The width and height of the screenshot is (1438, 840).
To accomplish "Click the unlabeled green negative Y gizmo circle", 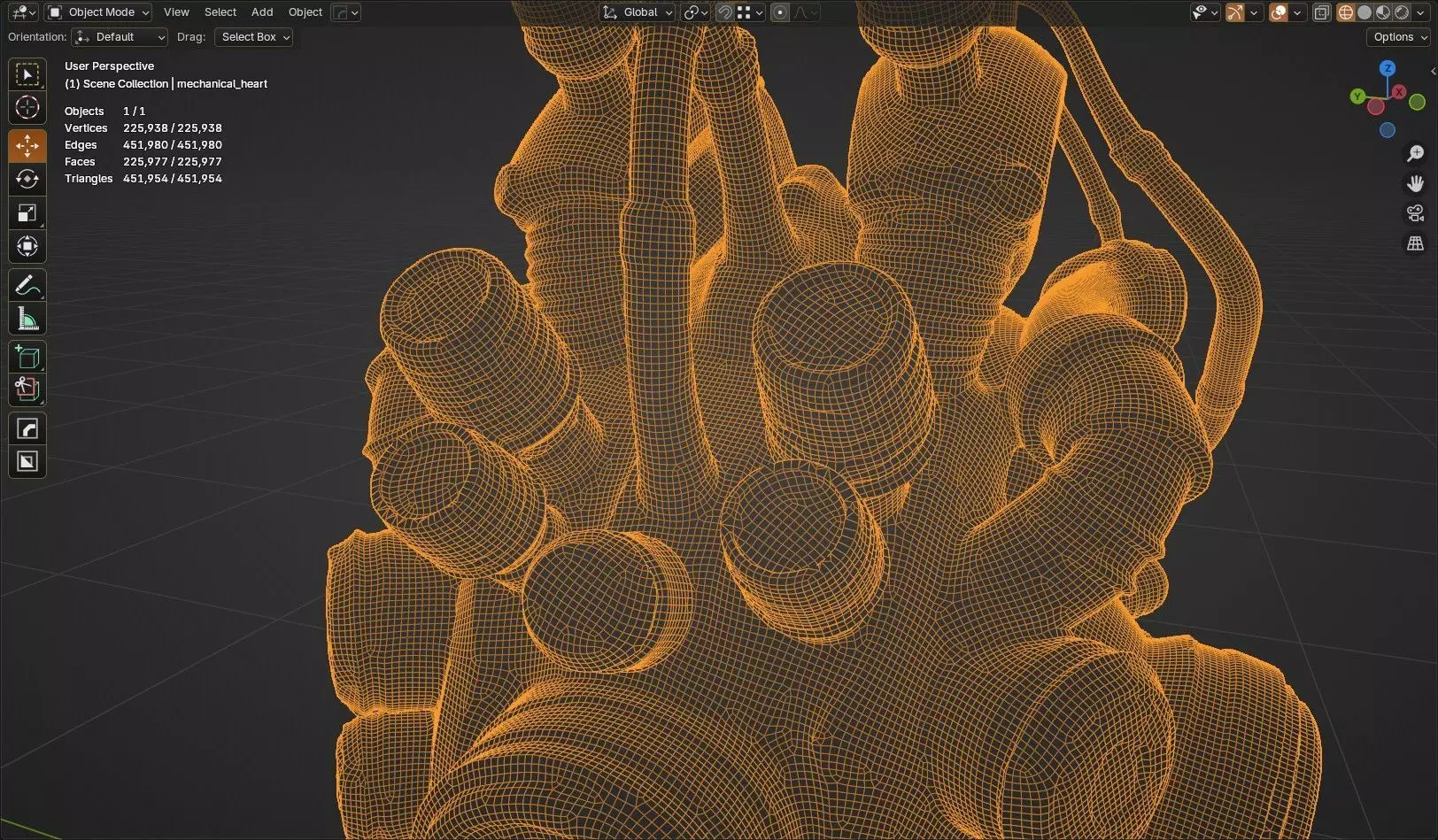I will click(1418, 103).
